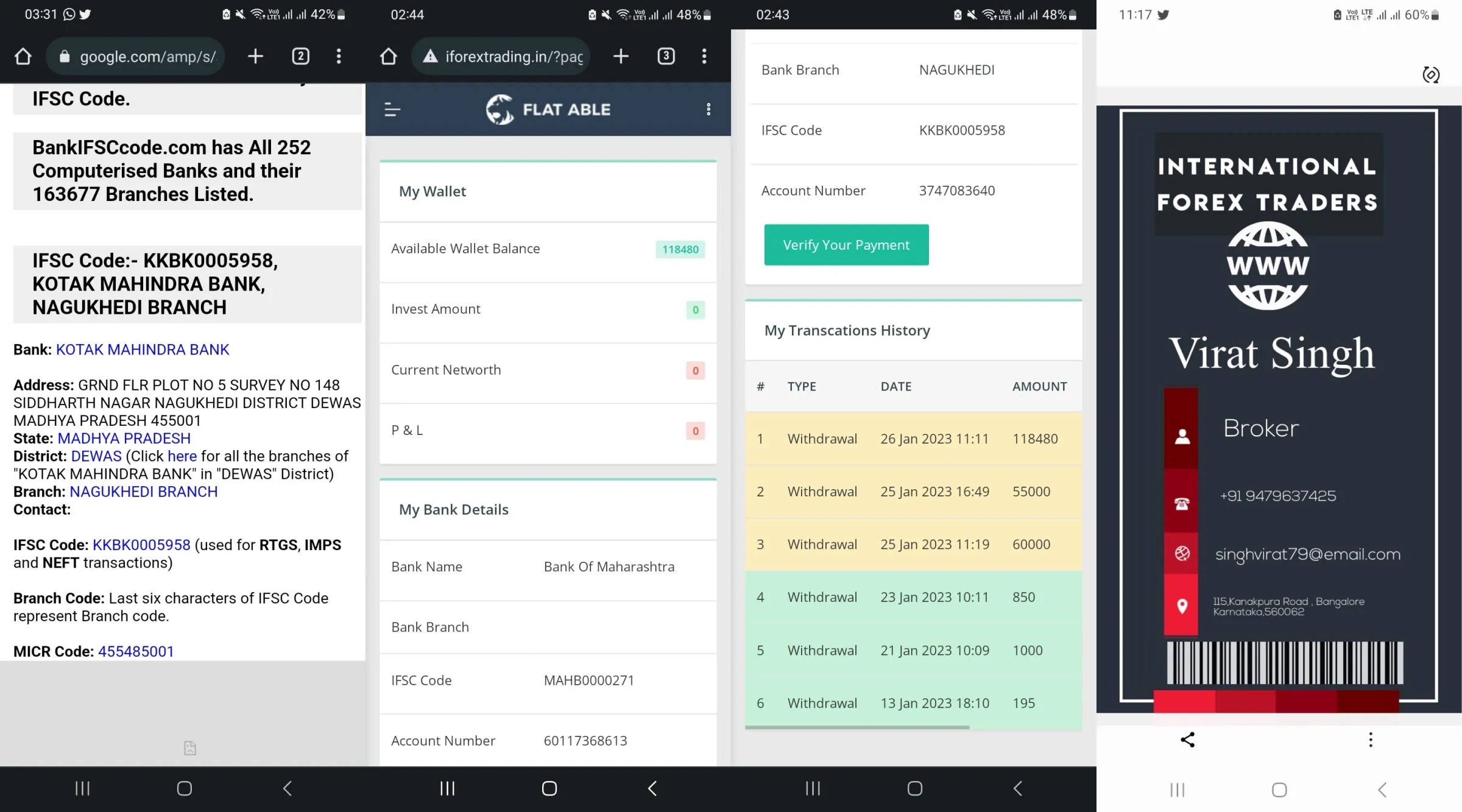The width and height of the screenshot is (1462, 812).
Task: Tap the google.com/amp address bar
Action: 136,57
